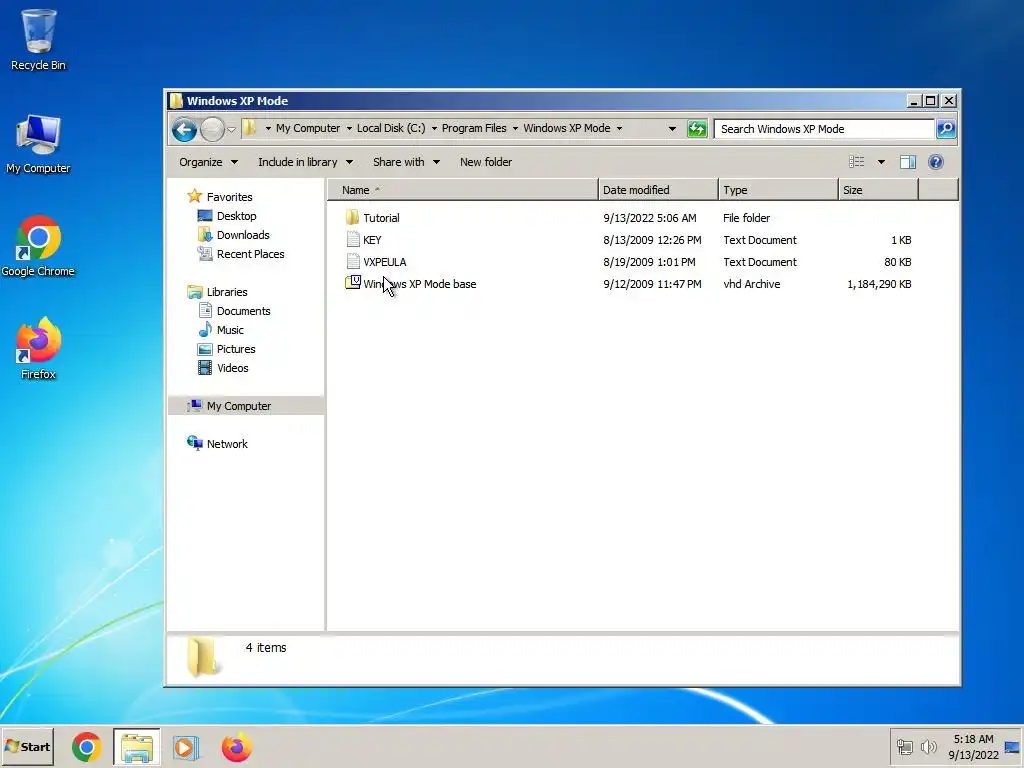Sort by the Type column header
This screenshot has width=1024, height=768.
pos(778,190)
